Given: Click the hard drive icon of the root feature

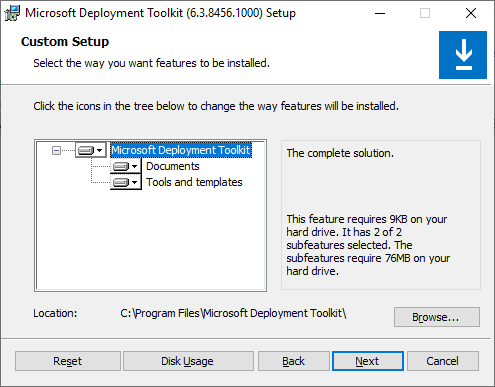Looking at the screenshot, I should pyautogui.click(x=86, y=150).
